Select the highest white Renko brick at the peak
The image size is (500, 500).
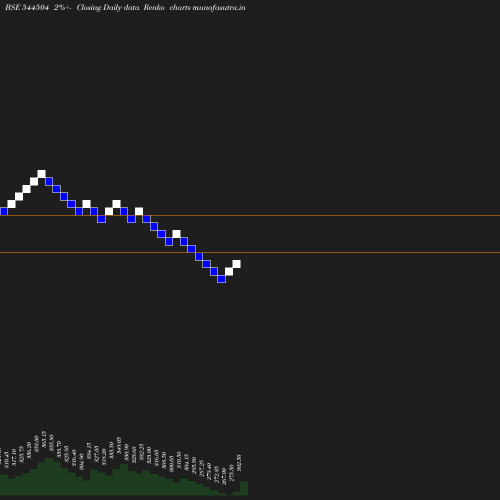42,174
